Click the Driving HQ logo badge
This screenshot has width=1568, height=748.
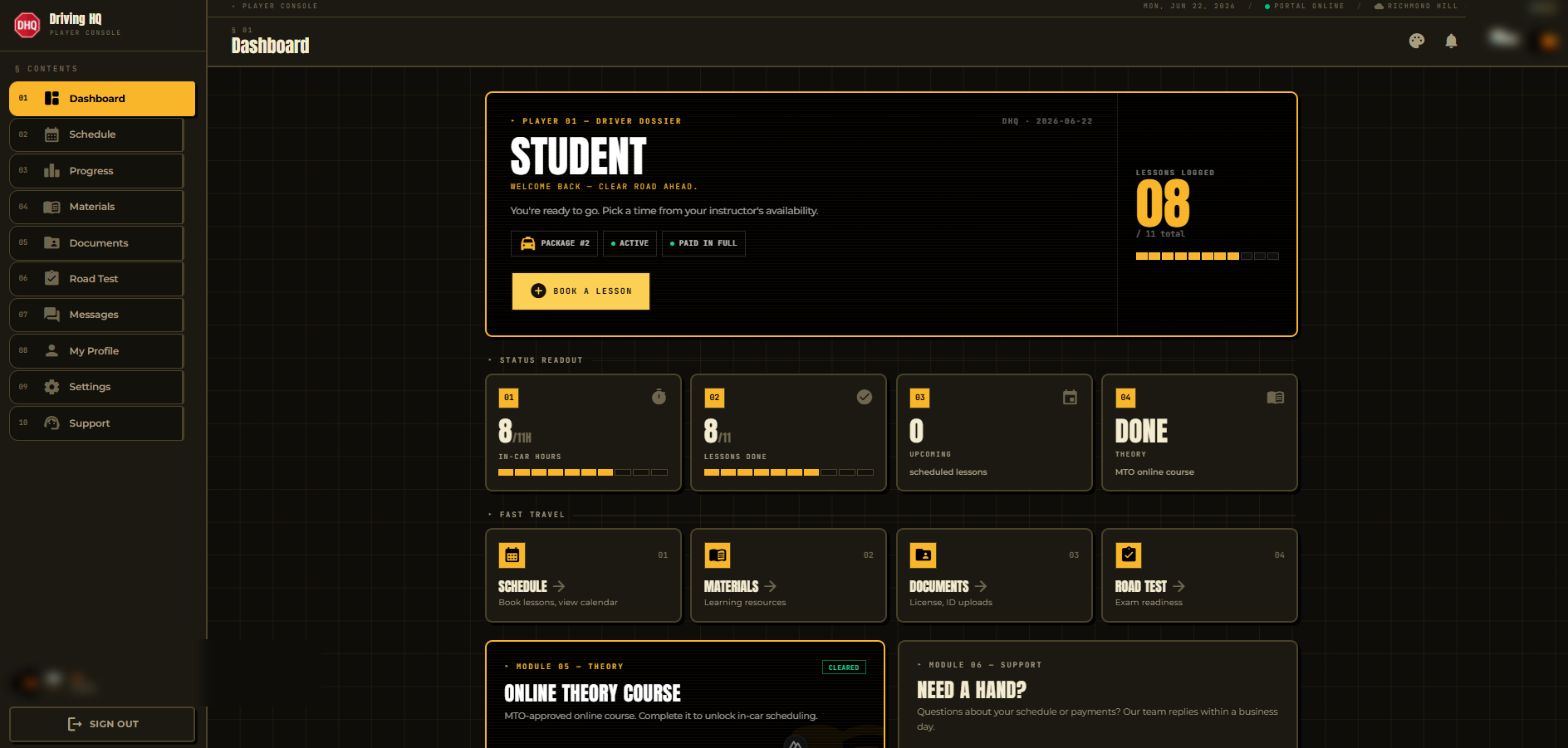(27, 25)
